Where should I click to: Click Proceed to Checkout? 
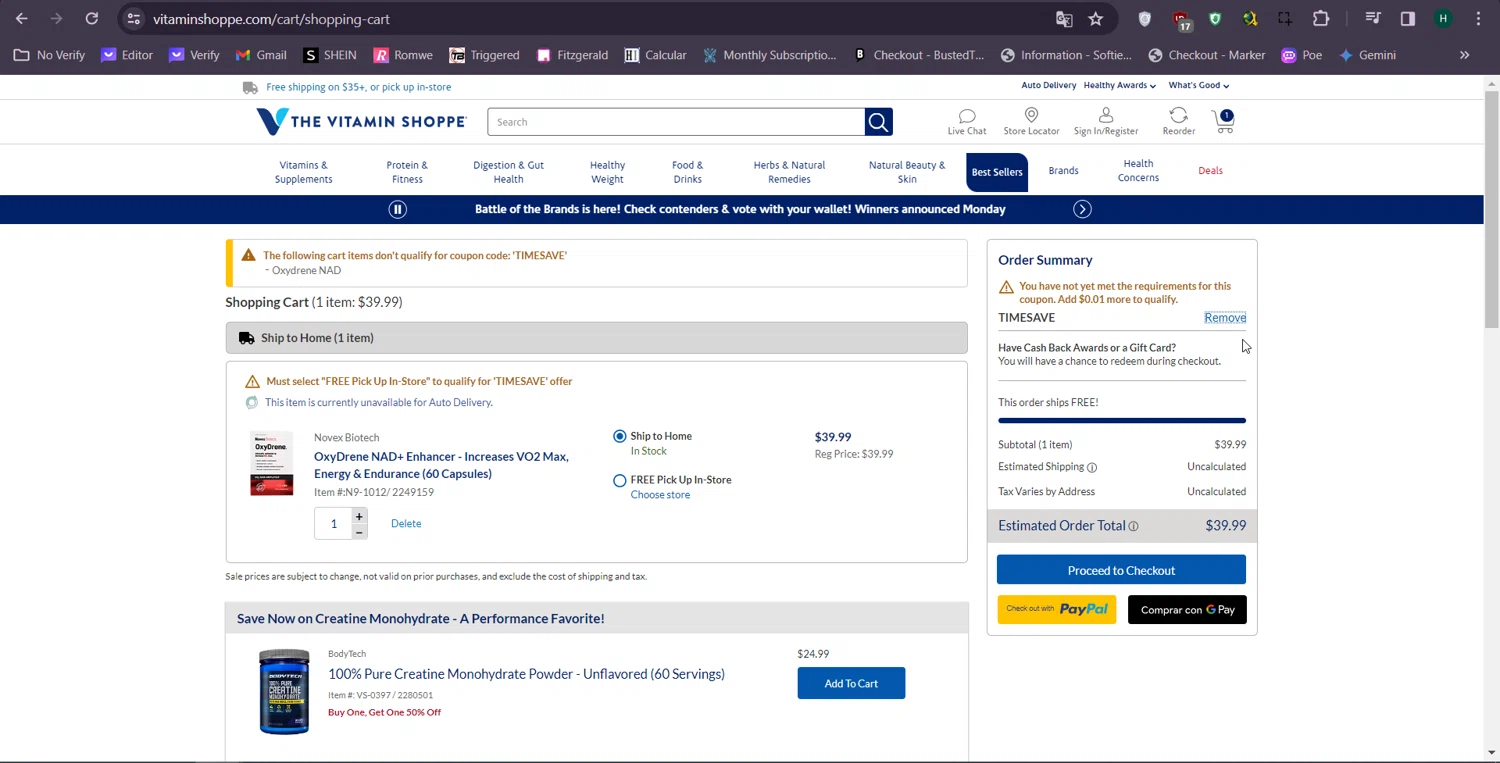click(x=1121, y=570)
